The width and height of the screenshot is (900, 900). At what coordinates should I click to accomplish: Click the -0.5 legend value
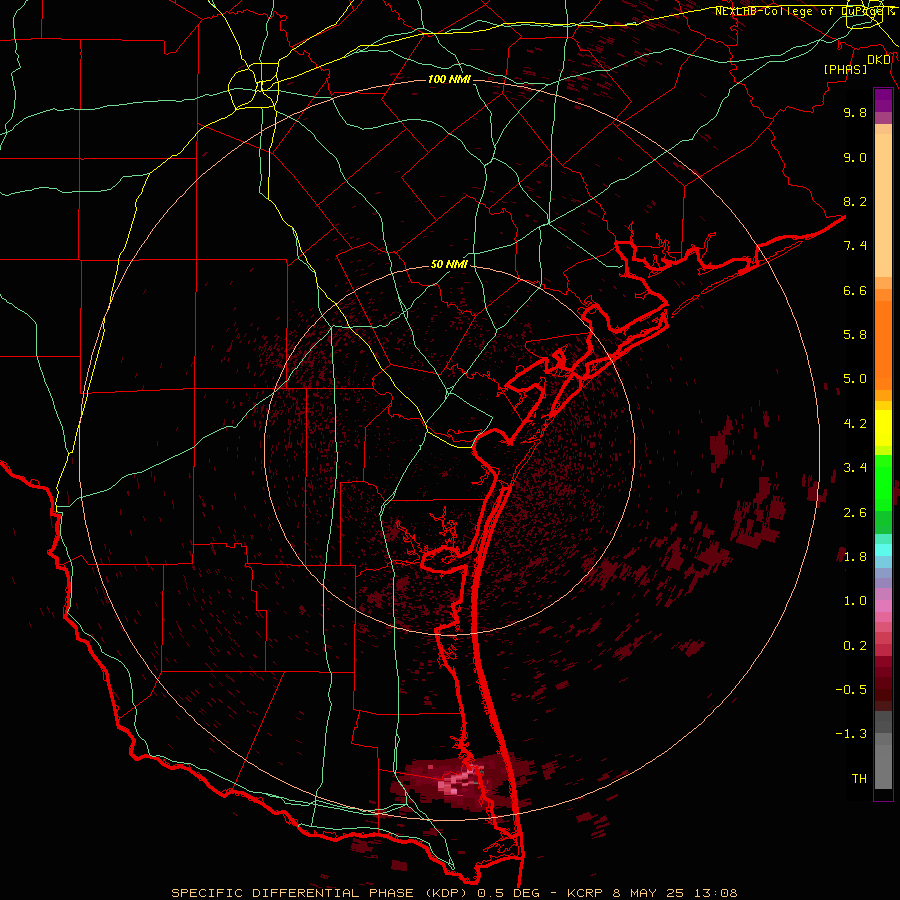851,690
